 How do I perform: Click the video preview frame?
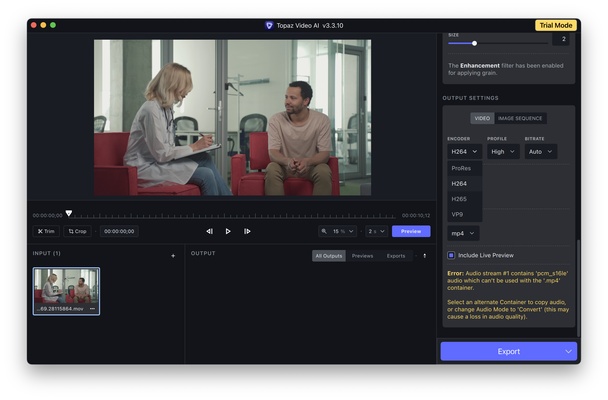232,117
